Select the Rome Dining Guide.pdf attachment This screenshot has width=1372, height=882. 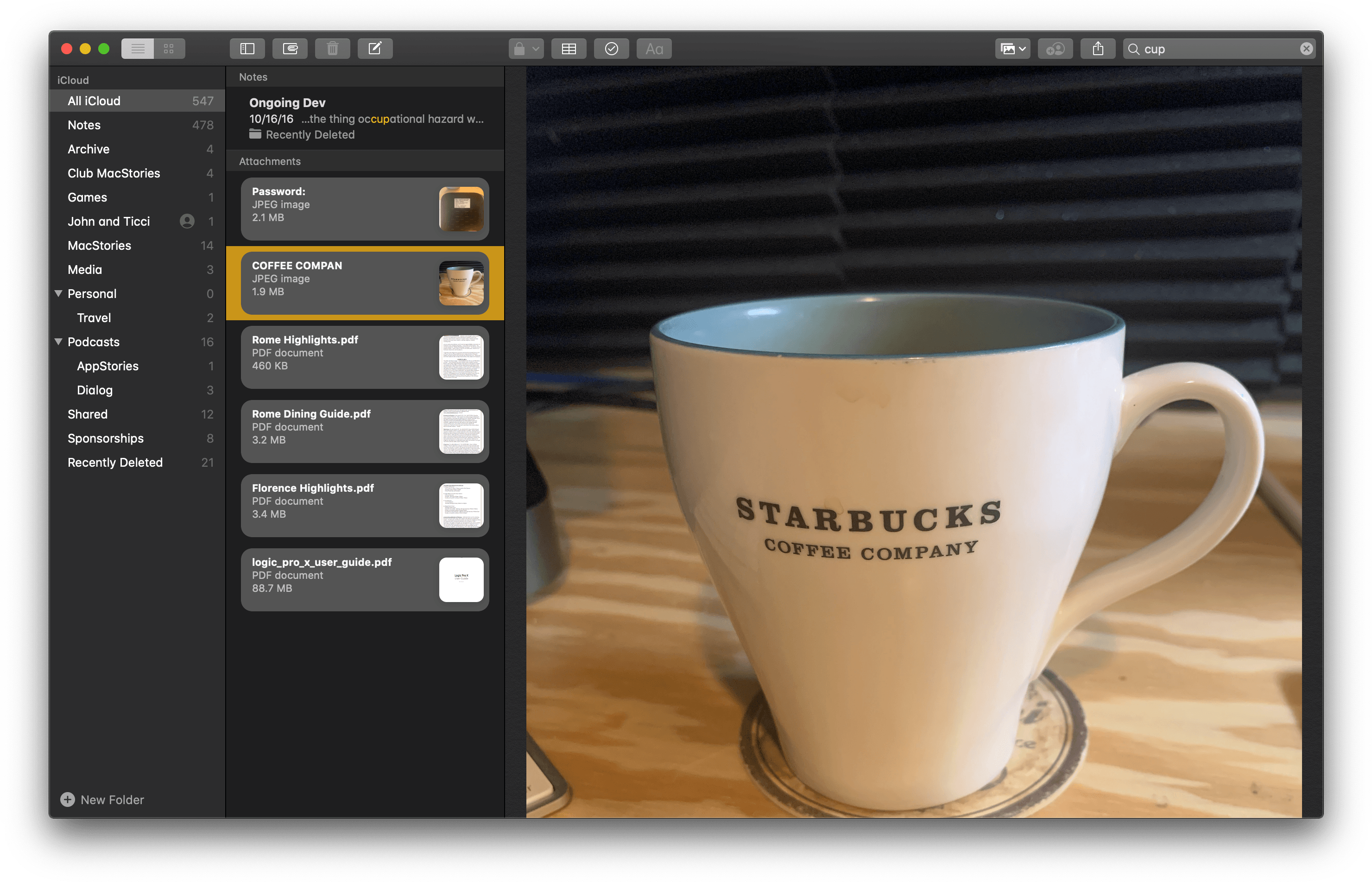click(365, 431)
